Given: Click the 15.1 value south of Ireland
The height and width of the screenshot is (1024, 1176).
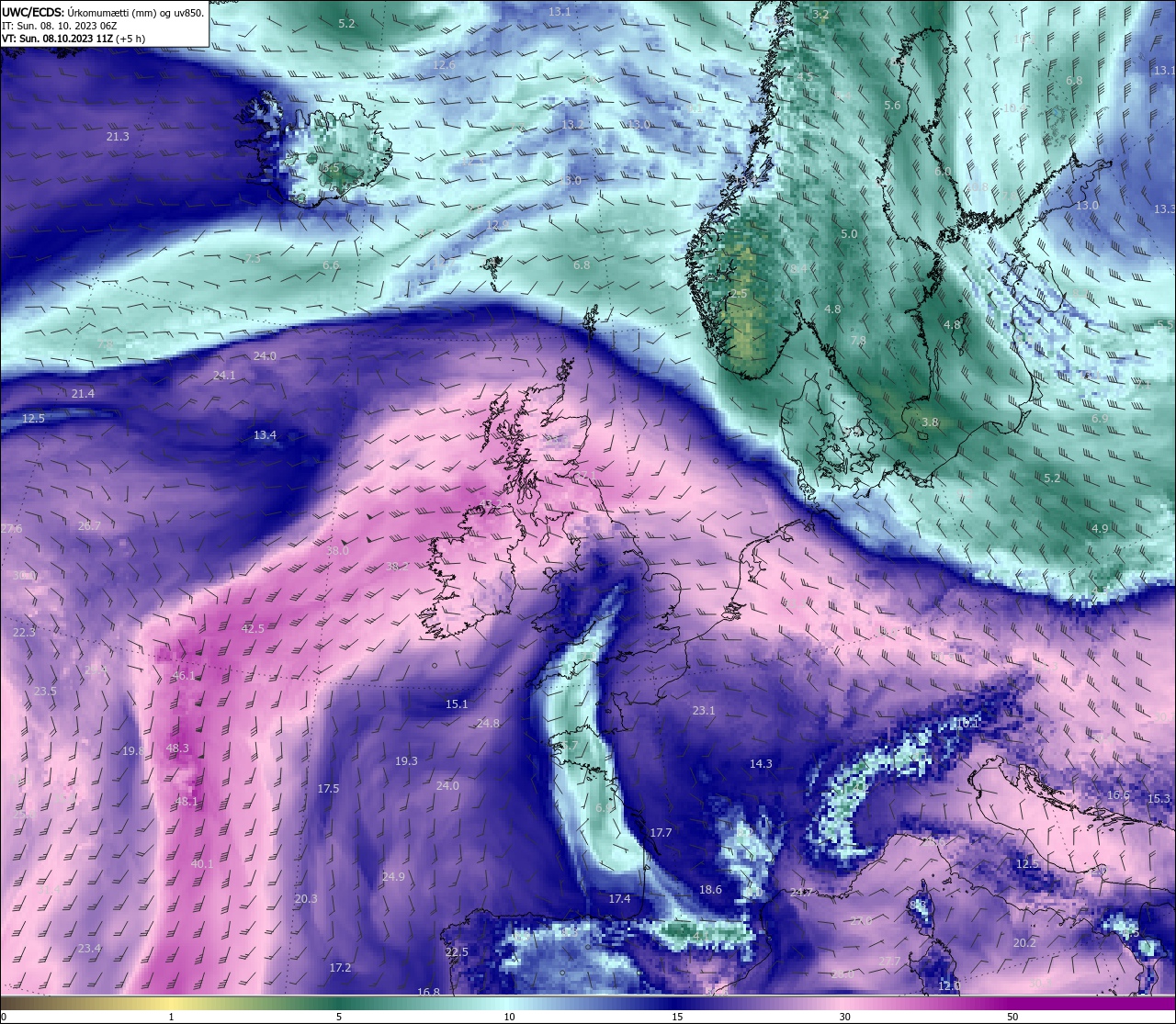Looking at the screenshot, I should (x=457, y=704).
